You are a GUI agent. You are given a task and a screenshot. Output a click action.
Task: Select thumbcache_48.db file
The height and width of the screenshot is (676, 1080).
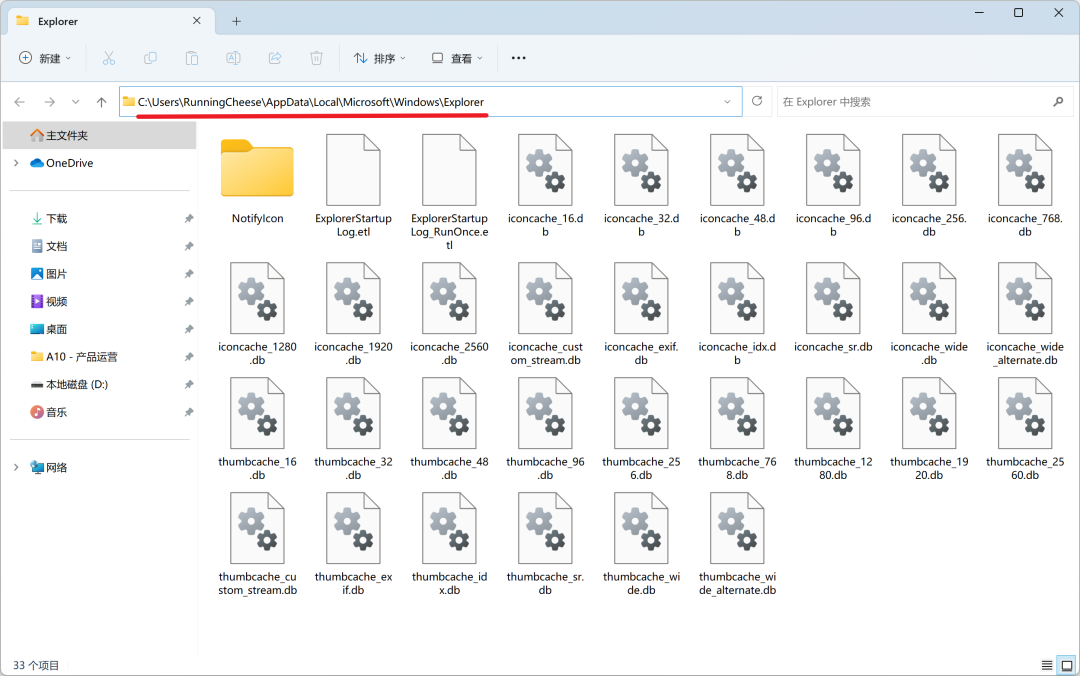click(449, 429)
